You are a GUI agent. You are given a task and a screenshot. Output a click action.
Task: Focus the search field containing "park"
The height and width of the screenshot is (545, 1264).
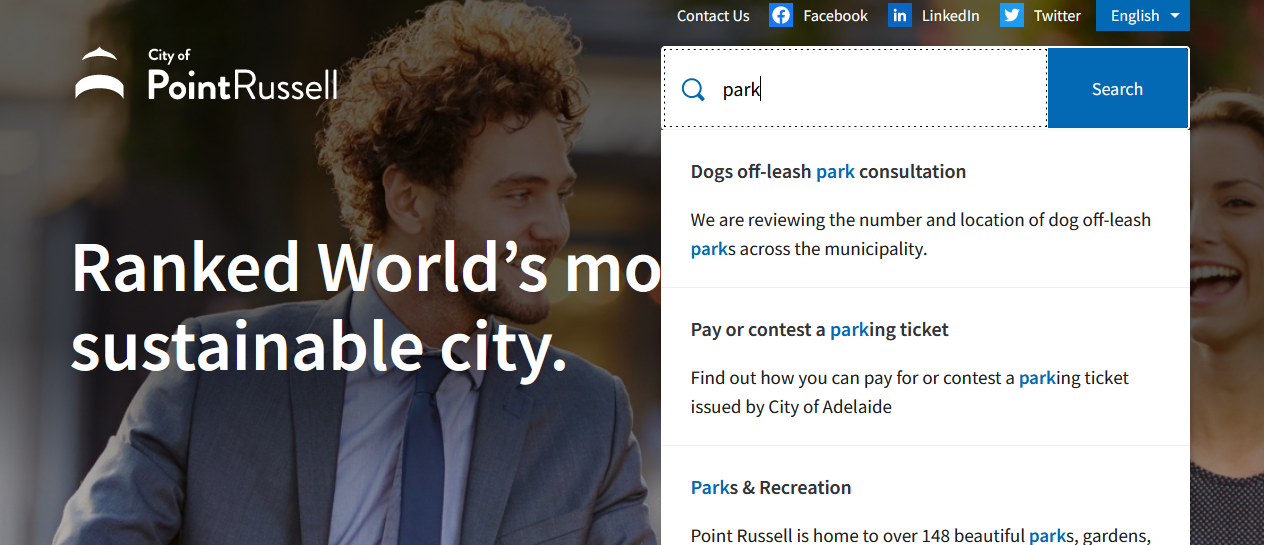click(x=855, y=88)
